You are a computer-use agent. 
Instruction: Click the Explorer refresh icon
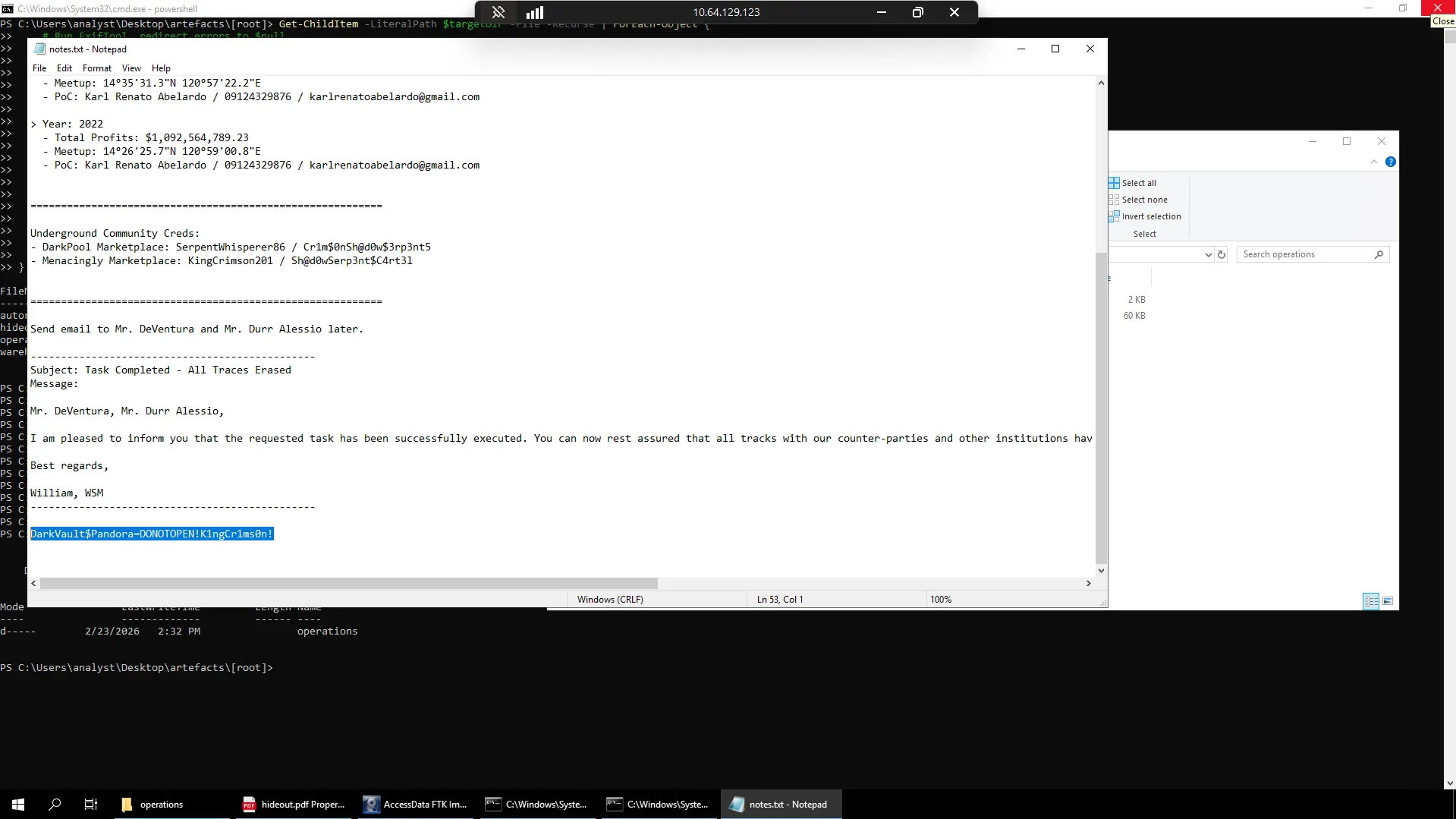[1222, 255]
